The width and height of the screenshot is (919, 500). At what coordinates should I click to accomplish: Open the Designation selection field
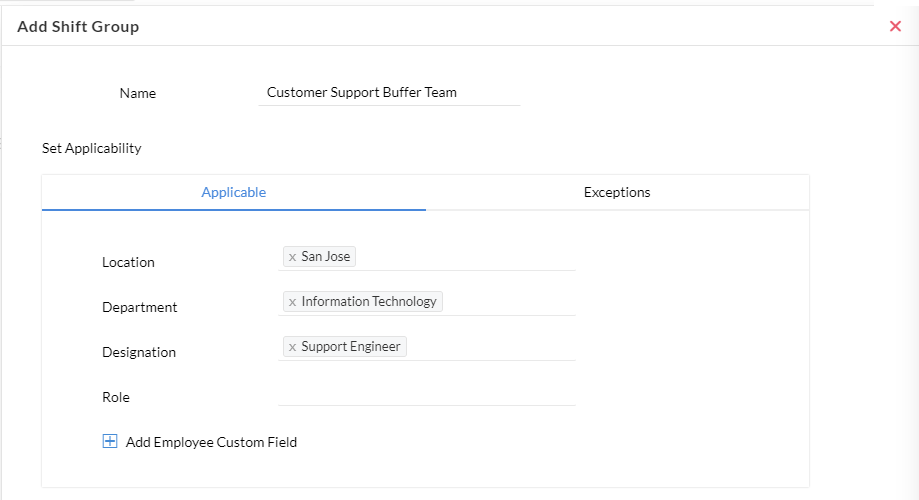[x=490, y=347]
